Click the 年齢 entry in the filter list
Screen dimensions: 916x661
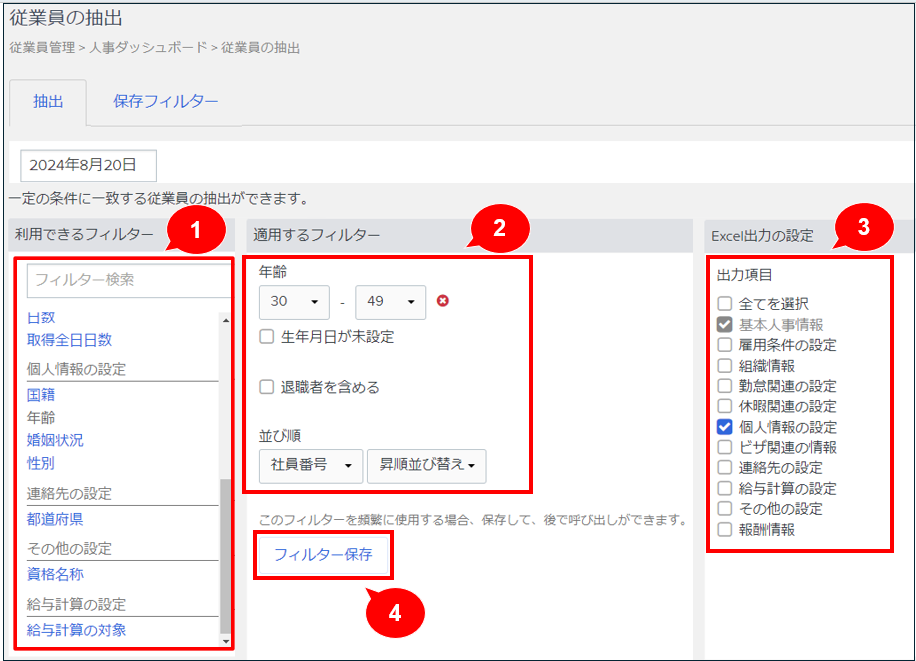[41, 418]
